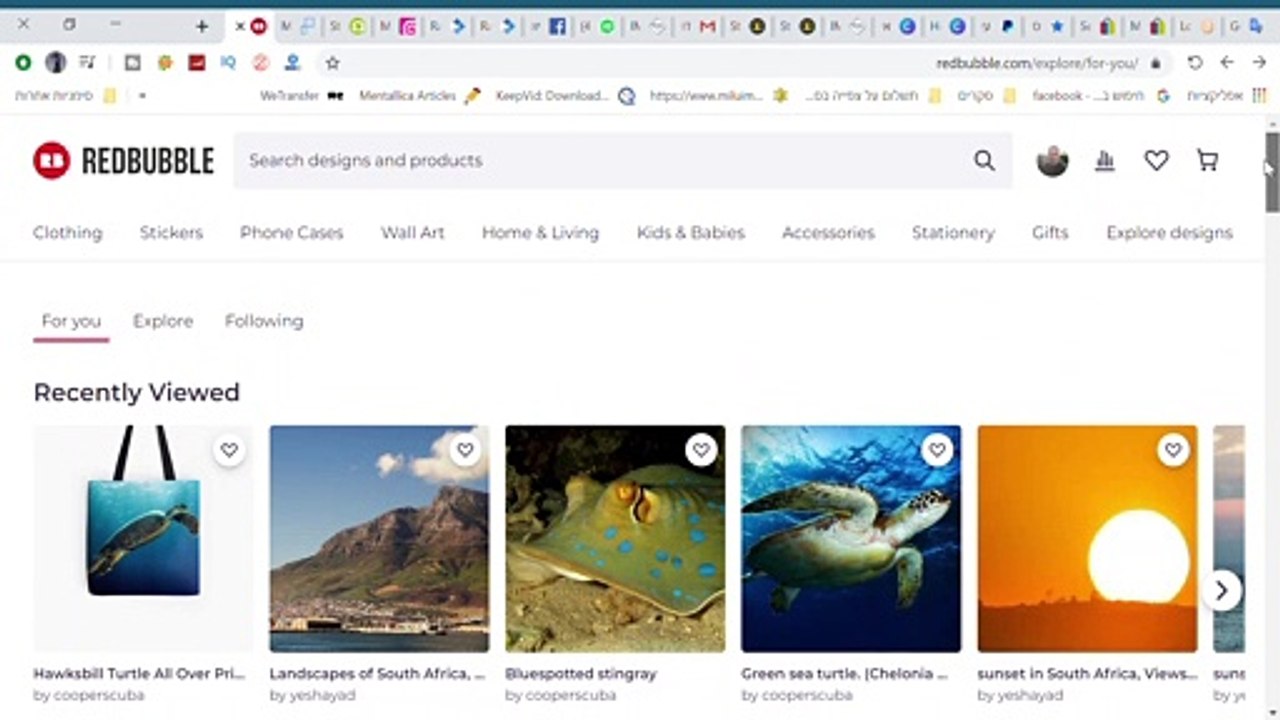Viewport: 1280px width, 720px height.
Task: Open Gifts category menu
Action: tap(1050, 233)
